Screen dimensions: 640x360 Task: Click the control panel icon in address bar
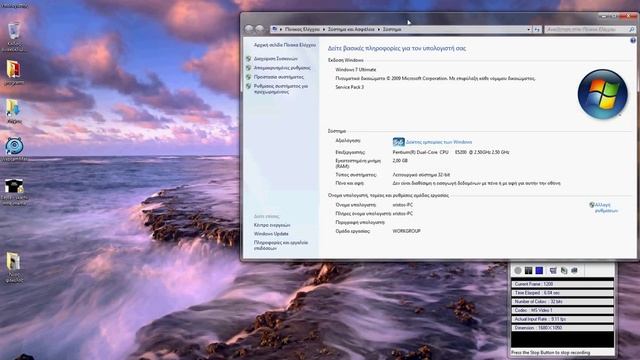[275, 29]
